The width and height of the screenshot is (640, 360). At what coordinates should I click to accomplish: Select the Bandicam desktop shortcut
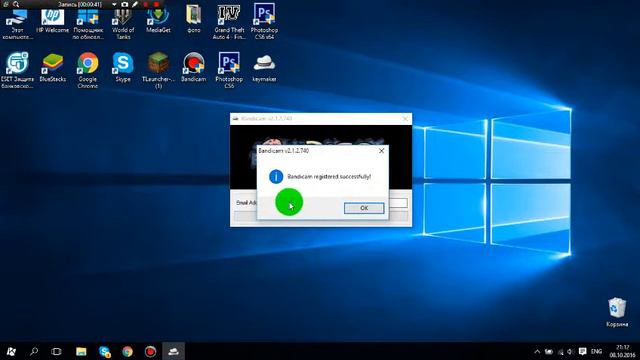pyautogui.click(x=193, y=67)
